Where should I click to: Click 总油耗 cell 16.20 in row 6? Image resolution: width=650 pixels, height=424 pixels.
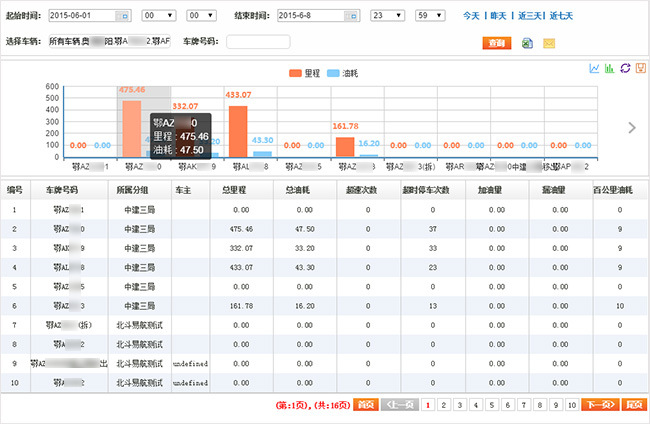pyautogui.click(x=305, y=306)
